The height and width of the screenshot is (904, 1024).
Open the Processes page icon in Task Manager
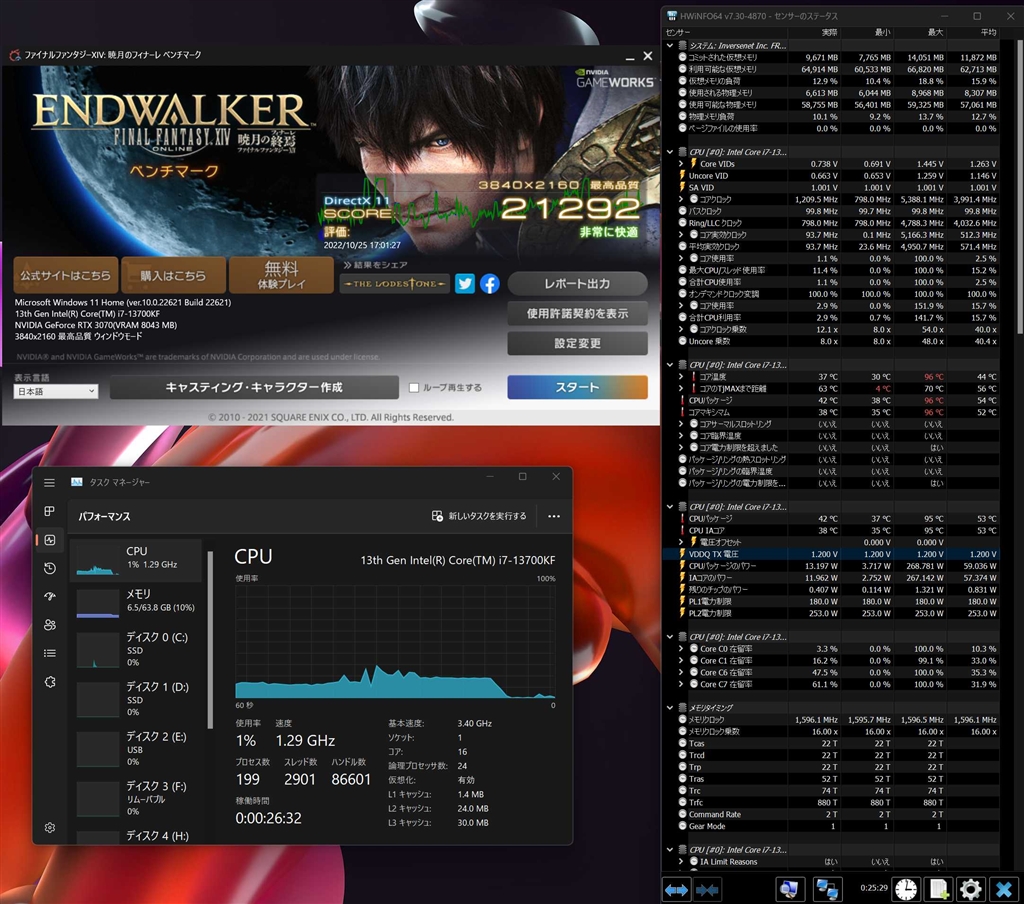click(50, 511)
